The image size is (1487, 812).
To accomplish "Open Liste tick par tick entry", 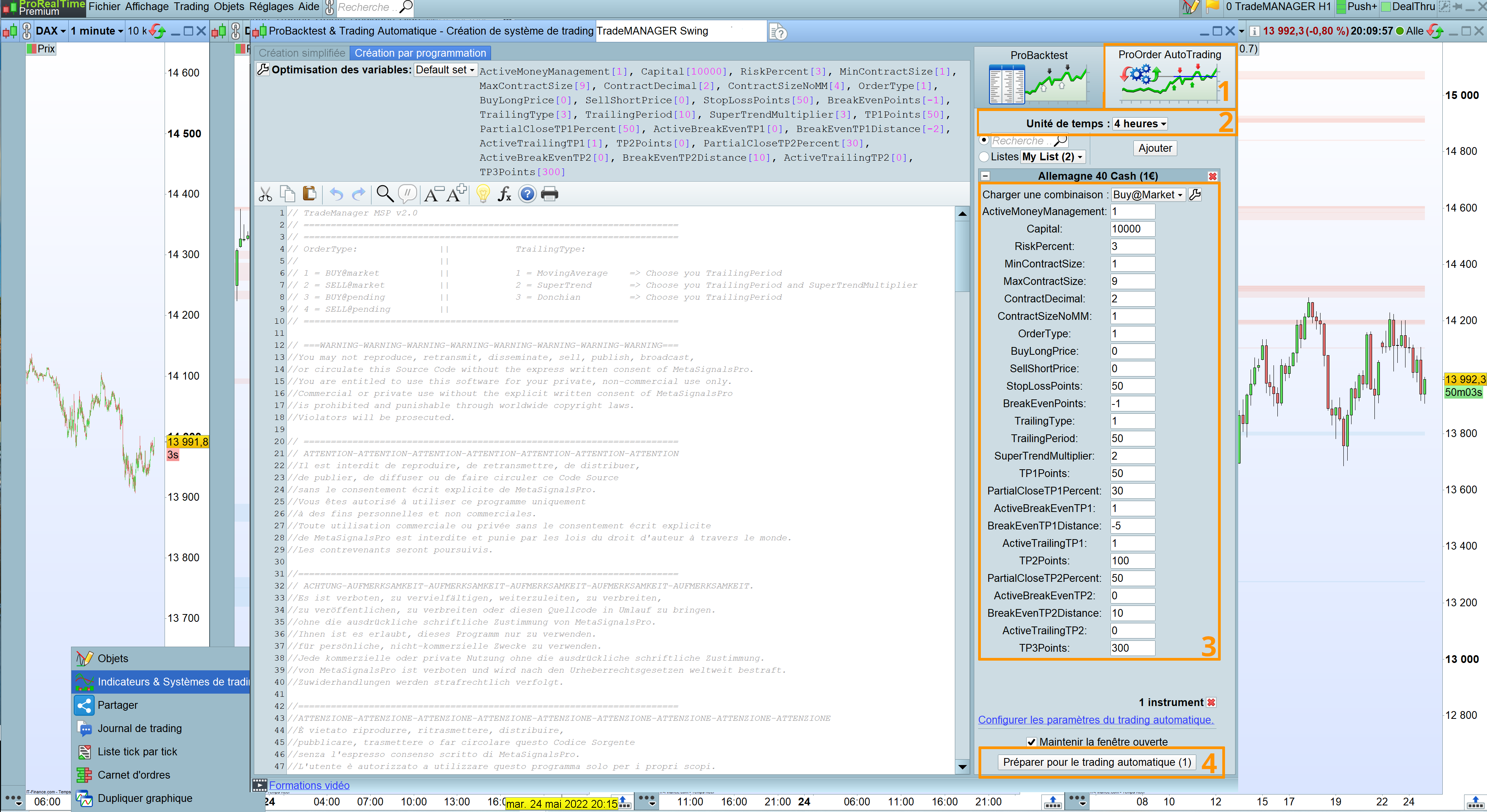I will coord(160,752).
